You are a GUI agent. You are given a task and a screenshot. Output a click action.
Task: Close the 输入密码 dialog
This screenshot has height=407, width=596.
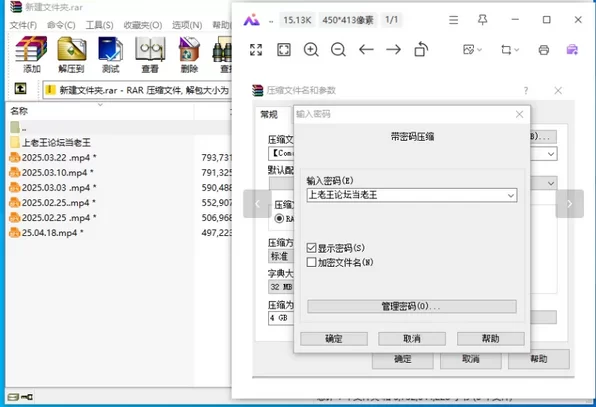520,114
